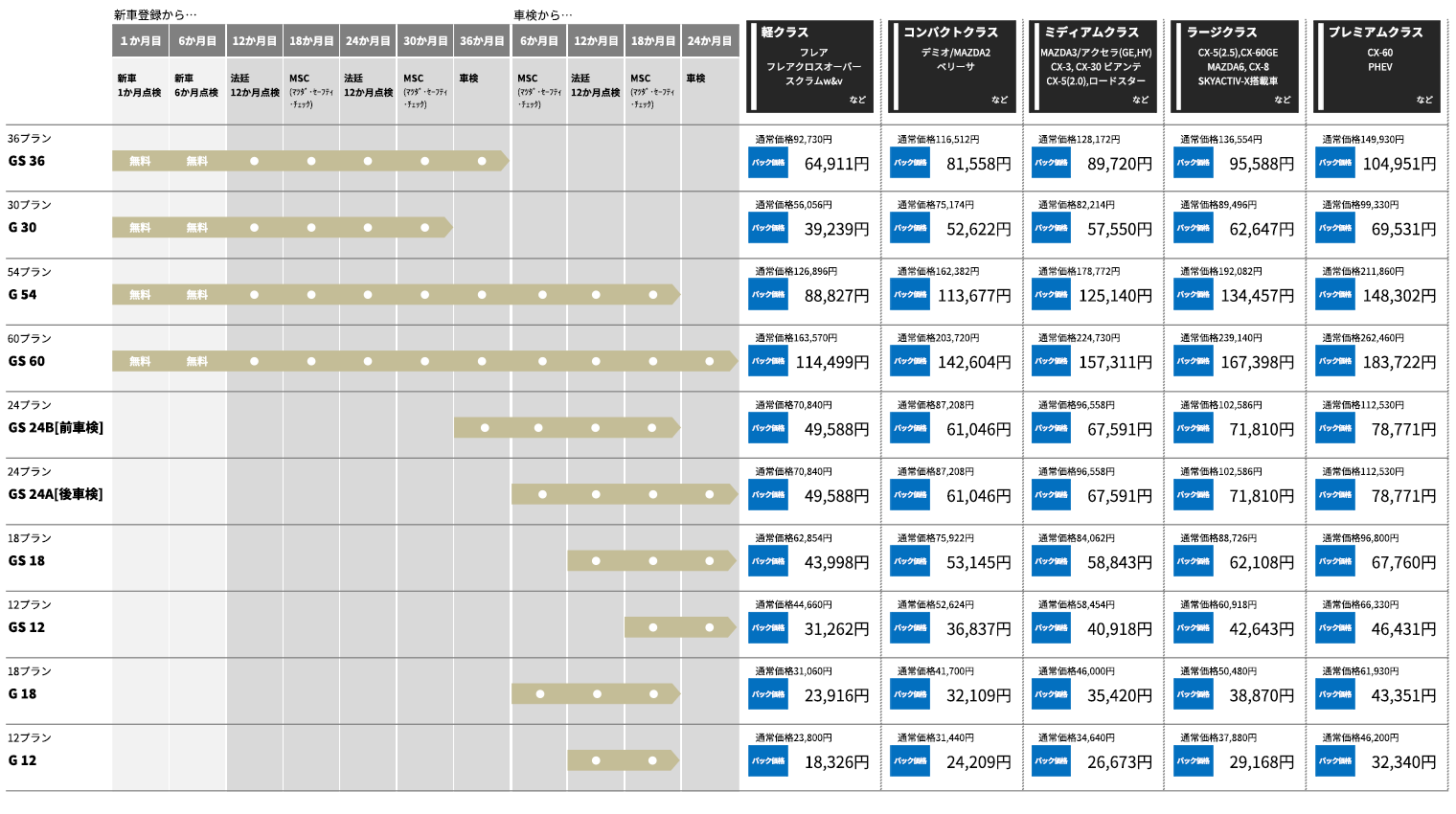Click the GS 36 dot under 36か月目

[x=482, y=161]
